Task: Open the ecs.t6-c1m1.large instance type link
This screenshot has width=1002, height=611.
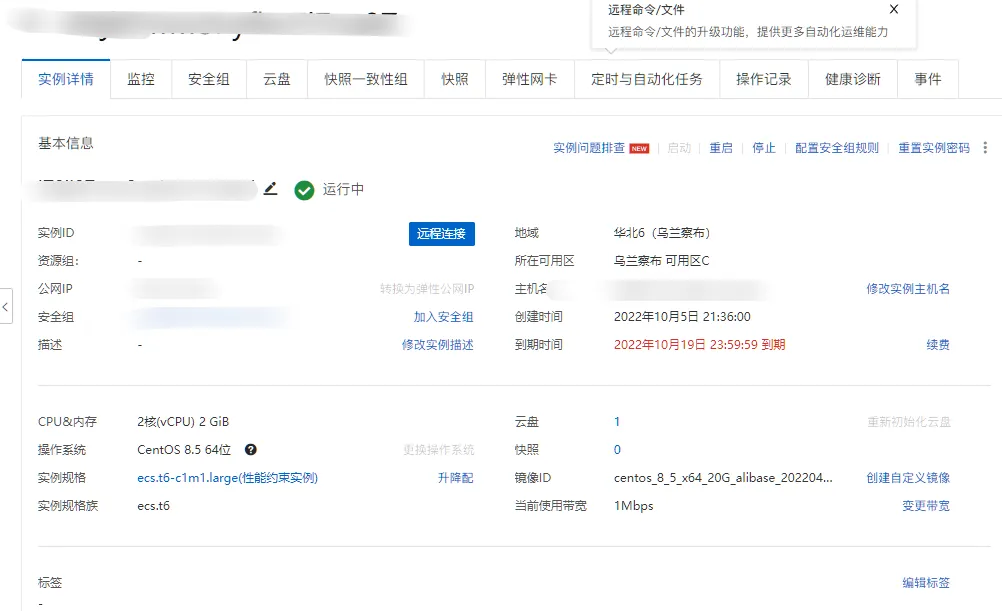Action: (227, 477)
